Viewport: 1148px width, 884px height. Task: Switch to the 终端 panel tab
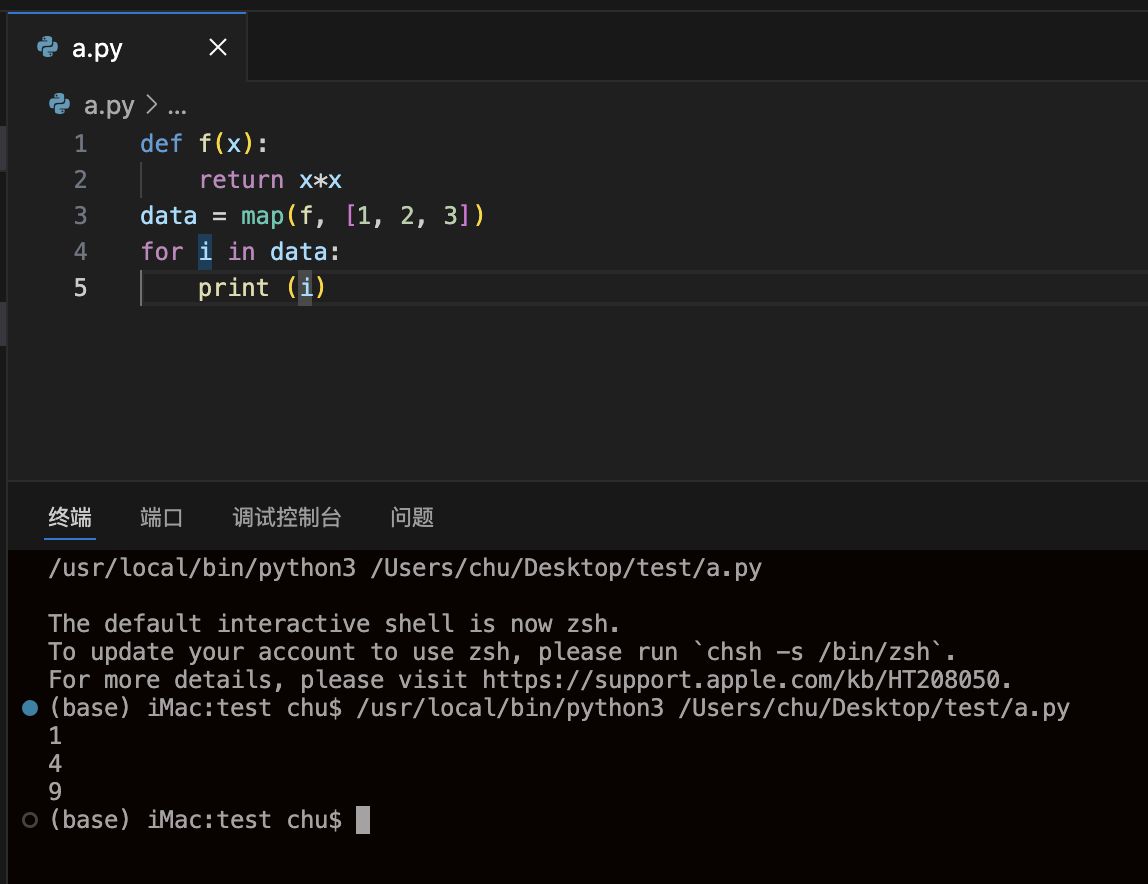coord(70,517)
